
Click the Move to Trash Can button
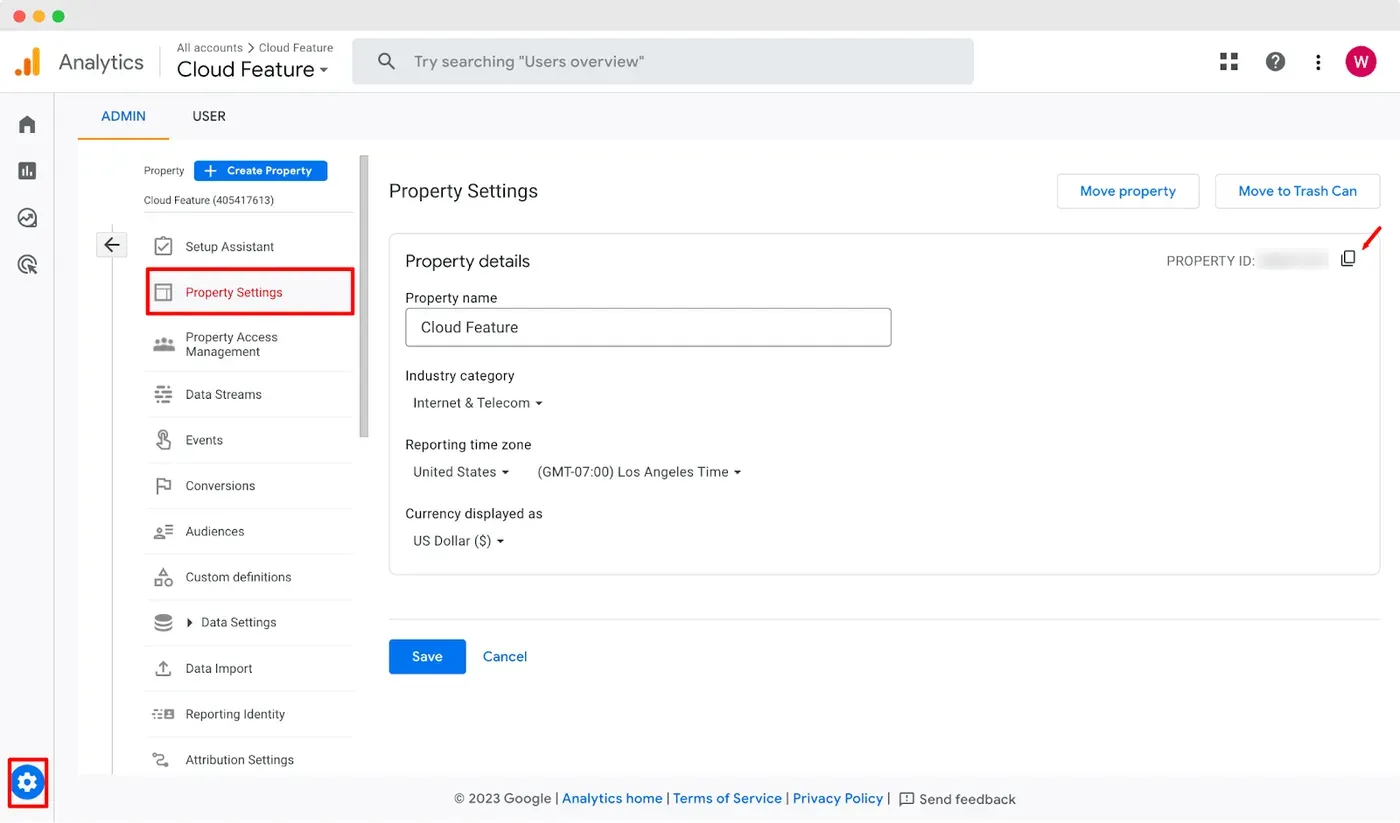point(1297,191)
